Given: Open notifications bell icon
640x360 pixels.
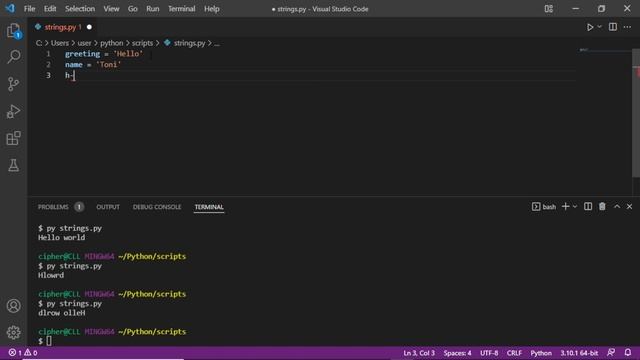Looking at the screenshot, I should point(628,352).
